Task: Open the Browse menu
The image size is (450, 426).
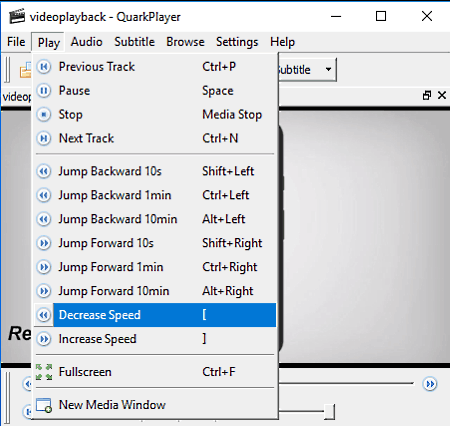Action: [185, 42]
